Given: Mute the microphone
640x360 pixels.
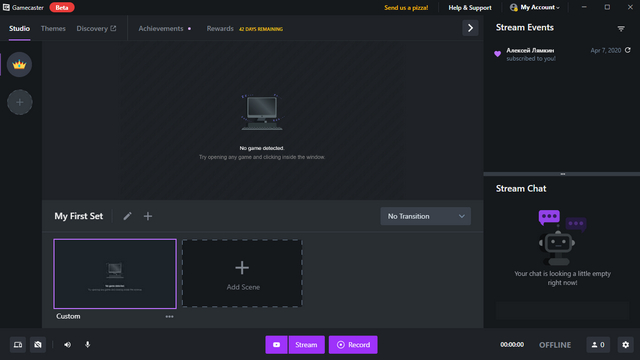Looking at the screenshot, I should tap(87, 345).
